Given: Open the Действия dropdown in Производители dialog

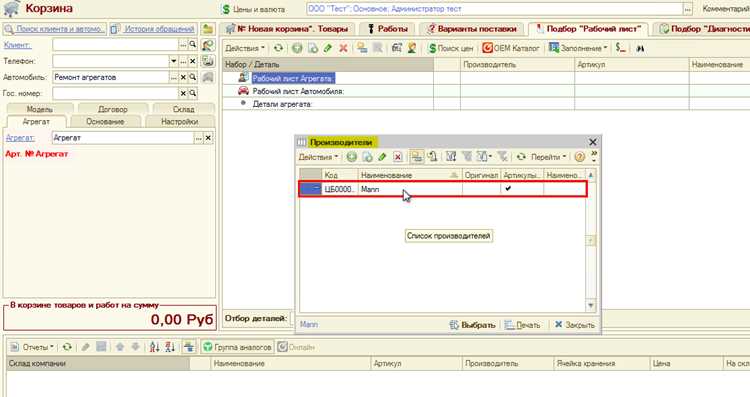Looking at the screenshot, I should pos(318,157).
